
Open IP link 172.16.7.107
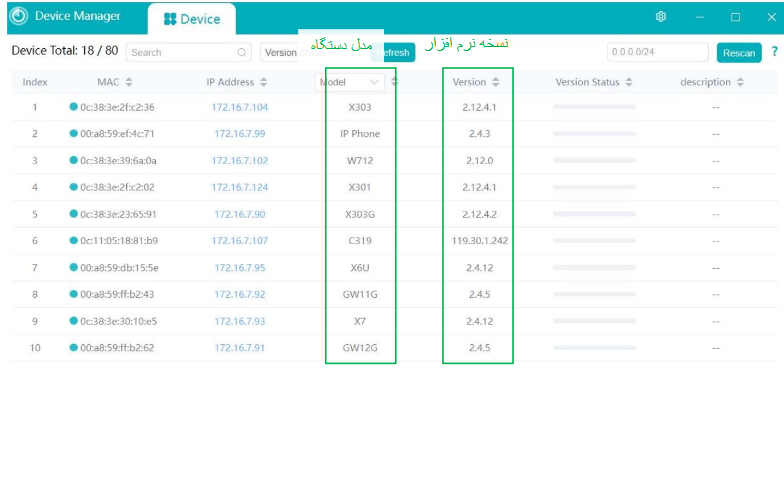240,240
